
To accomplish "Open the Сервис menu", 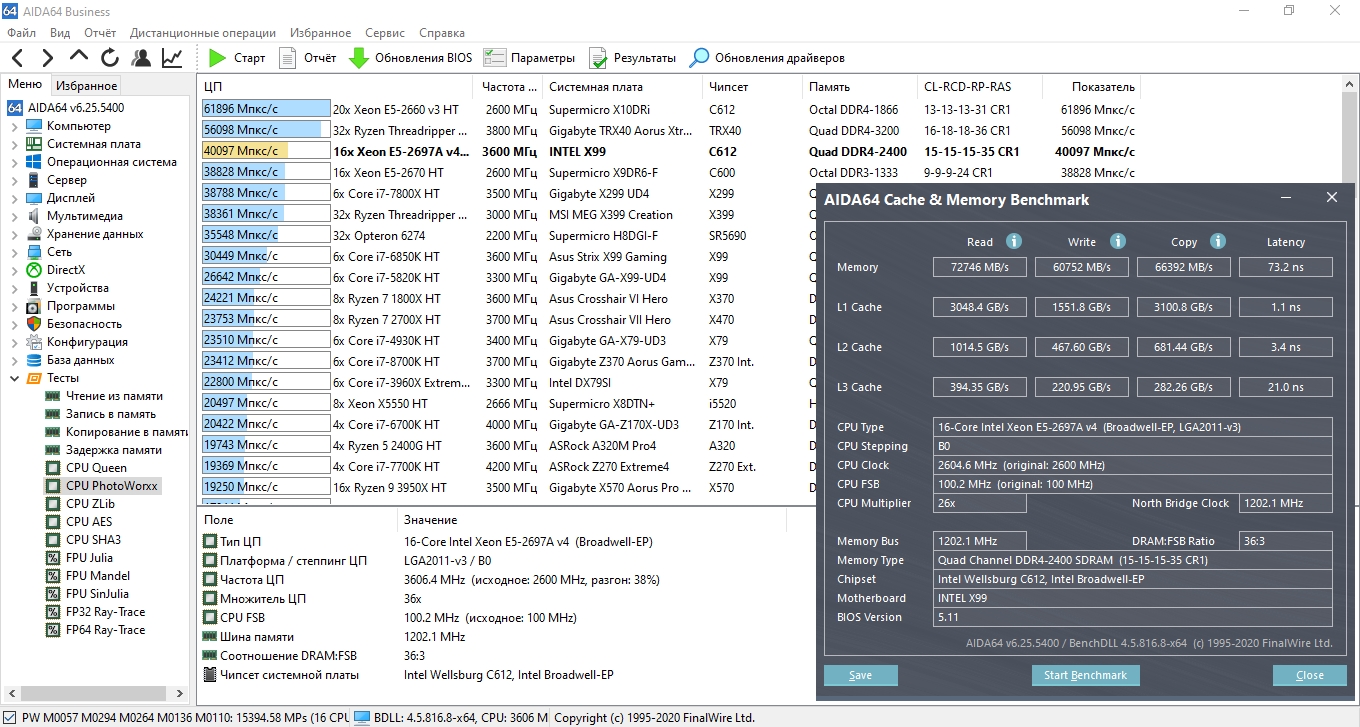I will 385,32.
